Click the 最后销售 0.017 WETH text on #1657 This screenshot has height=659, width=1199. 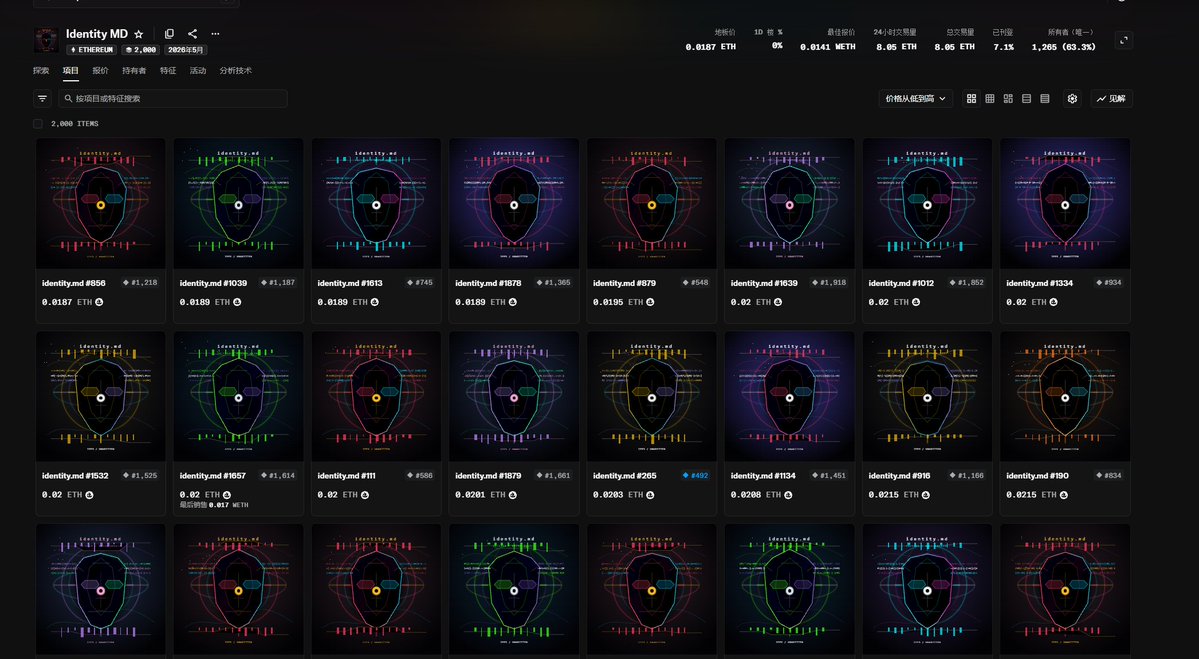tap(214, 505)
